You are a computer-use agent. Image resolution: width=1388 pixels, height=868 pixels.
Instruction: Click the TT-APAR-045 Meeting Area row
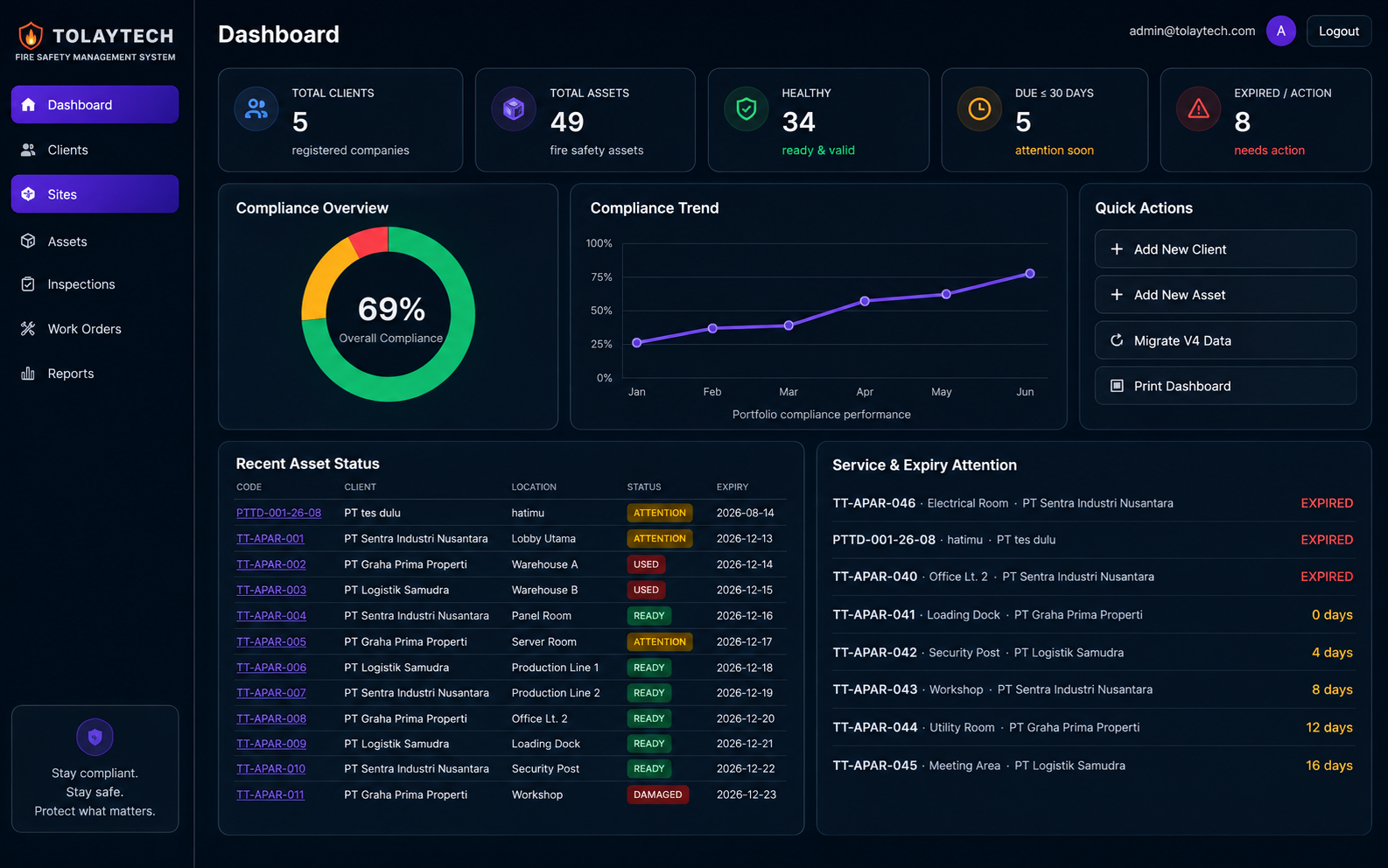(1093, 766)
